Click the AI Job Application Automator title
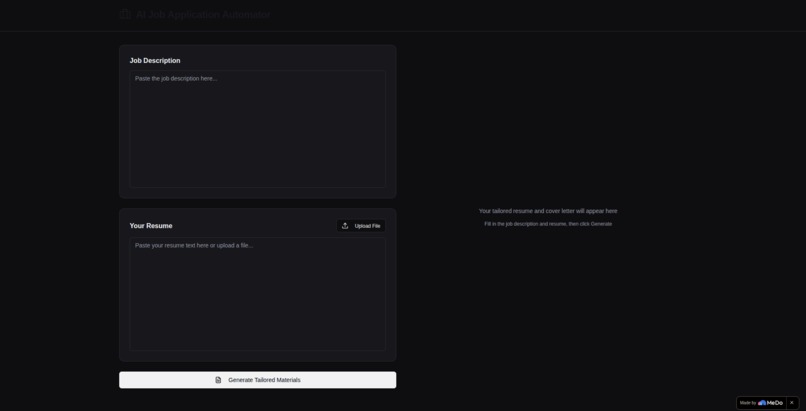Image resolution: width=806 pixels, height=411 pixels. coord(203,14)
